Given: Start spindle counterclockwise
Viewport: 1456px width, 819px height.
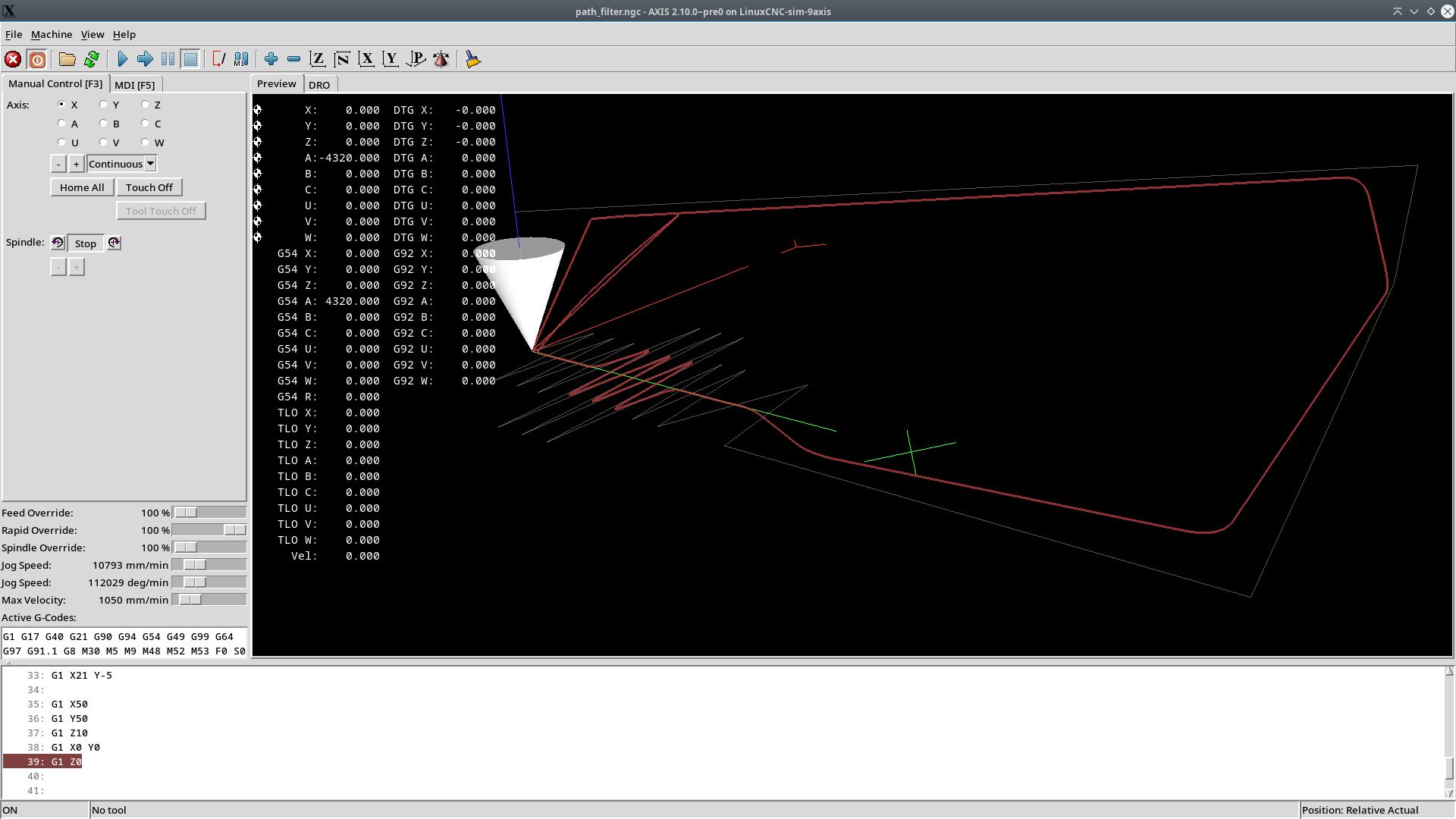Looking at the screenshot, I should point(58,243).
